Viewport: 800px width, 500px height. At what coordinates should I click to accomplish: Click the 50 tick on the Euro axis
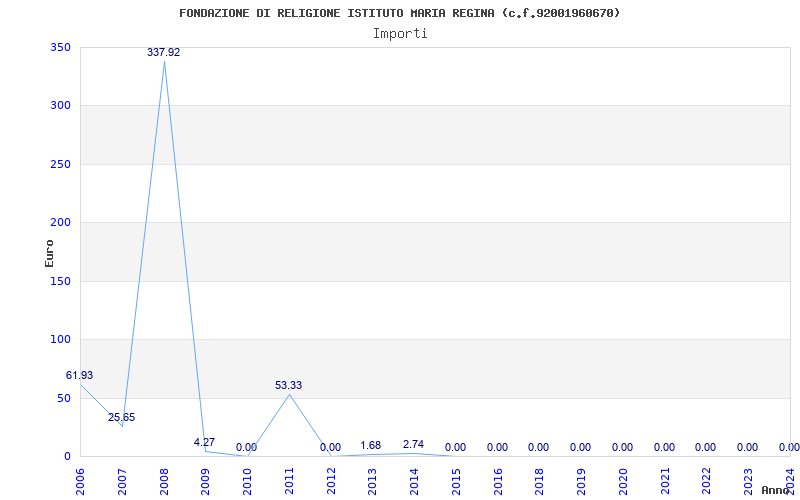coord(63,398)
